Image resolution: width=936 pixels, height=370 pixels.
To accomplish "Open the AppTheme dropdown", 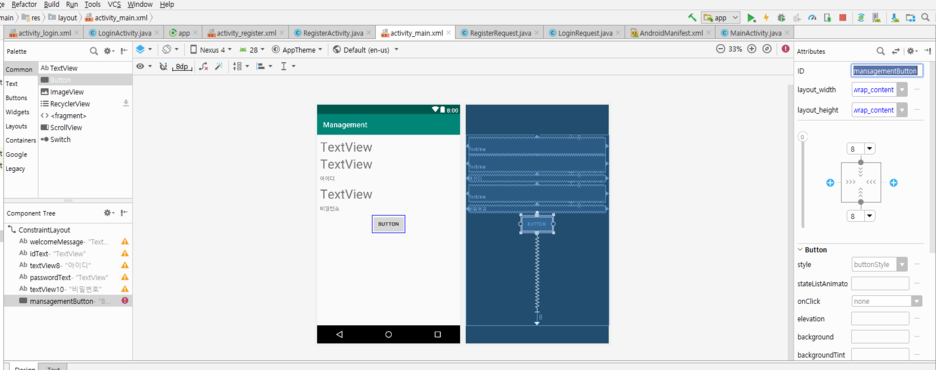I will [x=297, y=50].
